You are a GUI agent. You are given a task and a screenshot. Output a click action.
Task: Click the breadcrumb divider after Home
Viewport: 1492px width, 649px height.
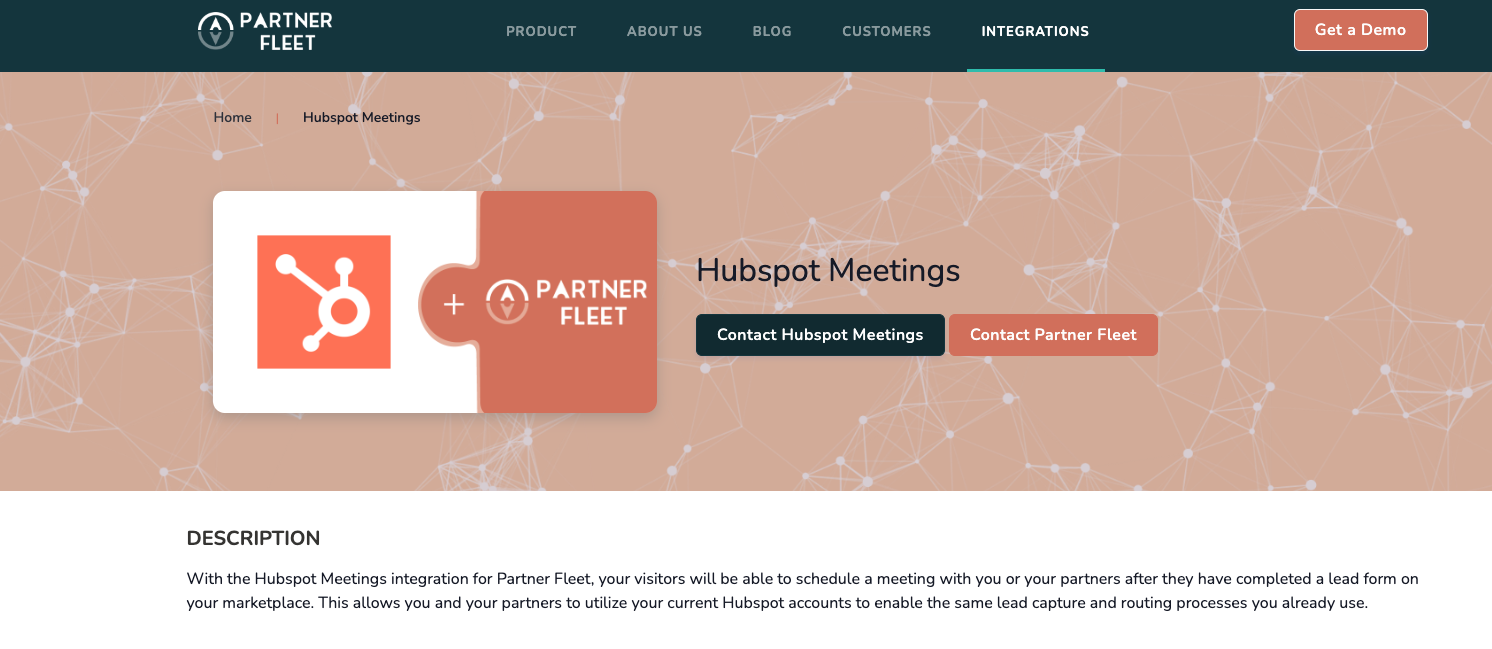(x=277, y=118)
